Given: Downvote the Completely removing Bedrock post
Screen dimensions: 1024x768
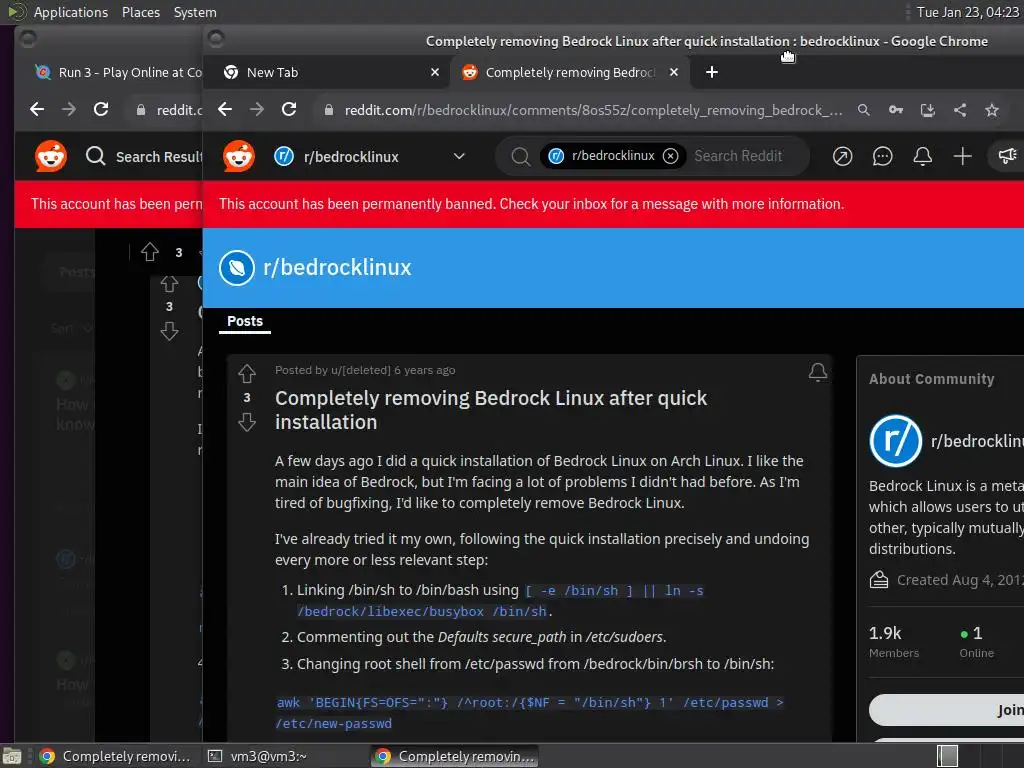Looking at the screenshot, I should [247, 423].
